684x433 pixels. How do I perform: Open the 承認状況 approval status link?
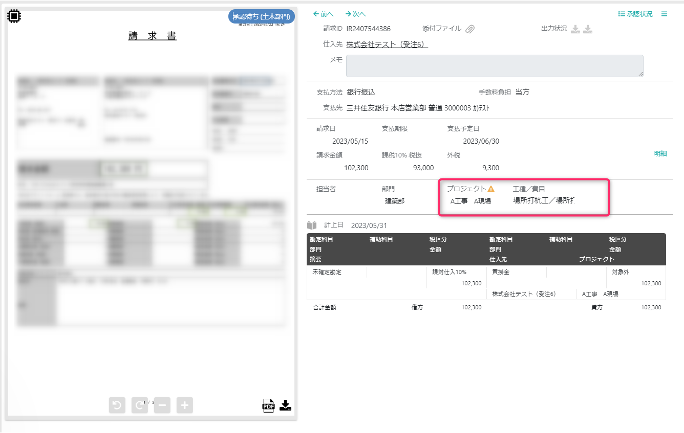pyautogui.click(x=635, y=14)
